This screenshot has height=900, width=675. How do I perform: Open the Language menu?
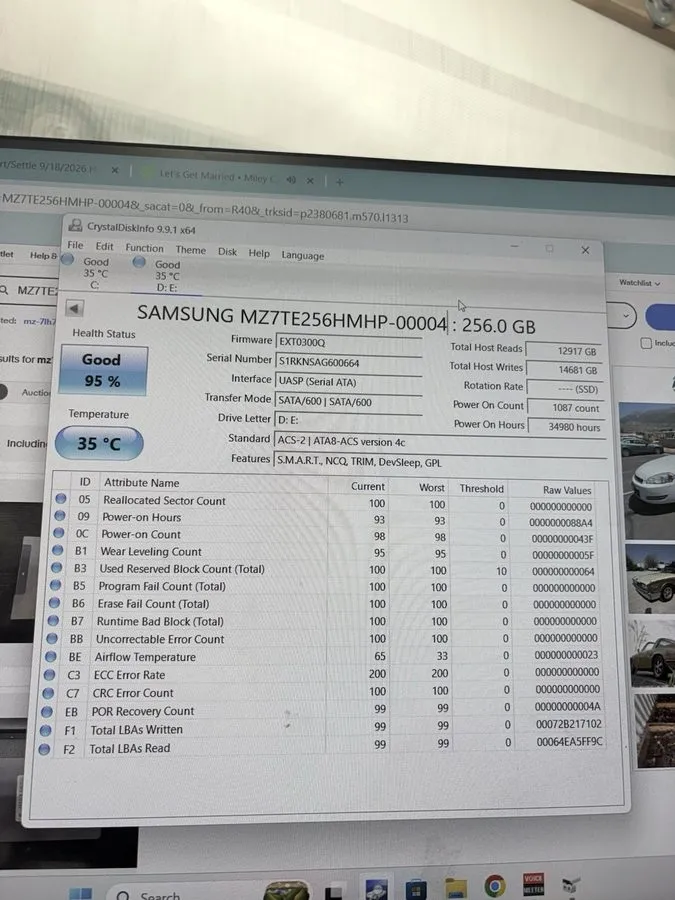302,255
